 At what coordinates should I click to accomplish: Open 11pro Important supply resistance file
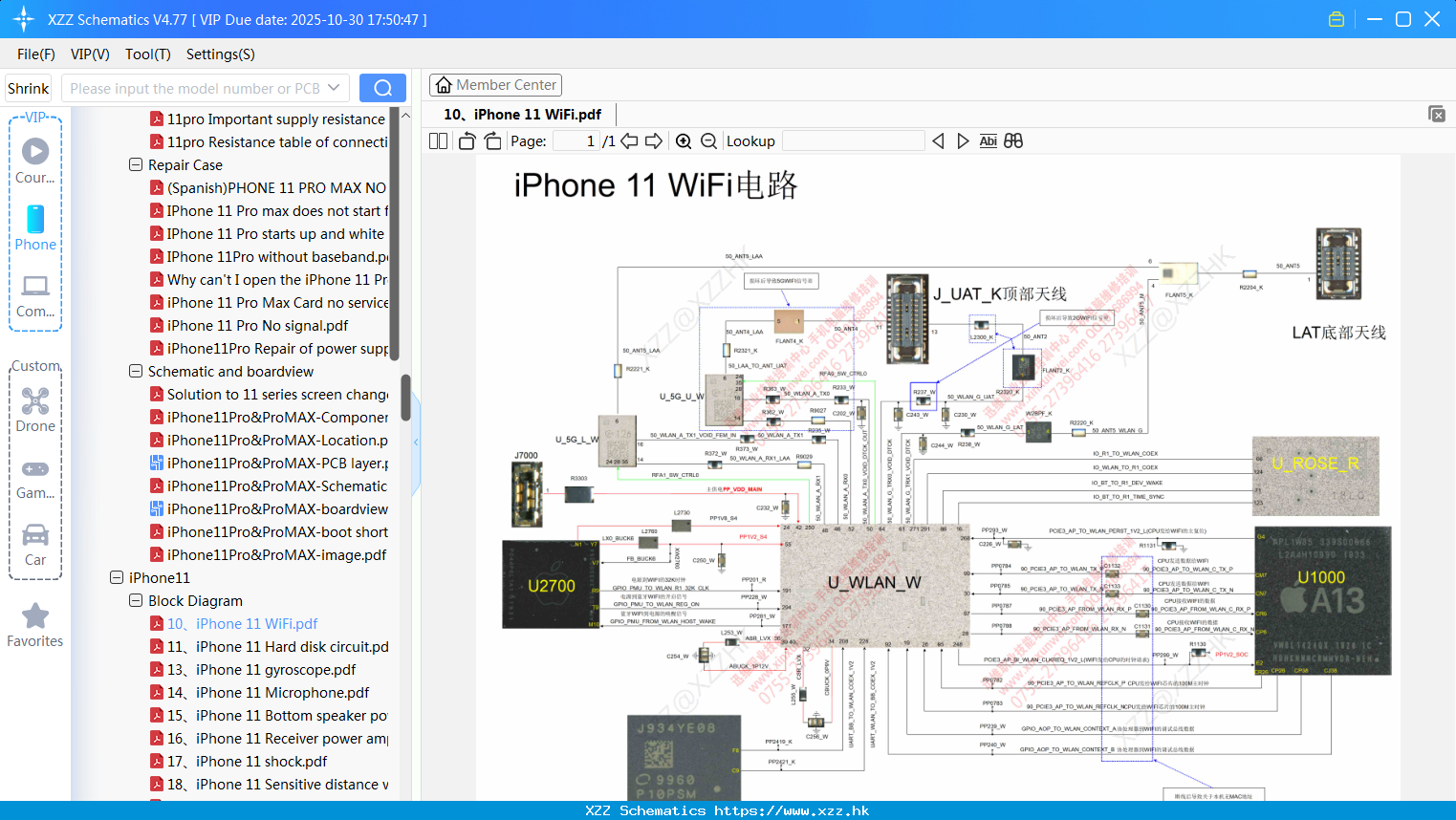268,119
